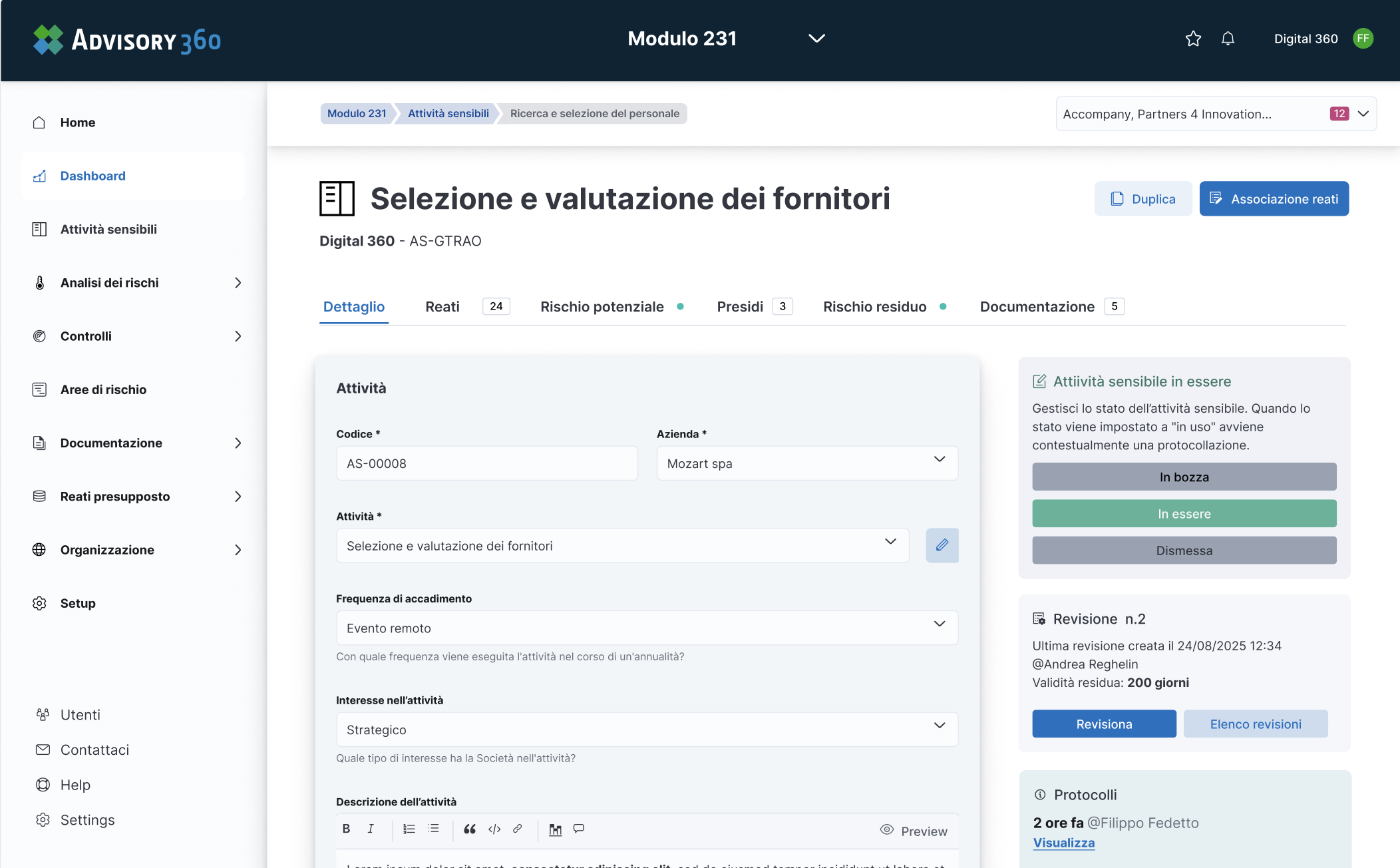Click the Visualizza link under Protocolli
This screenshot has height=868, width=1400.
click(1063, 843)
